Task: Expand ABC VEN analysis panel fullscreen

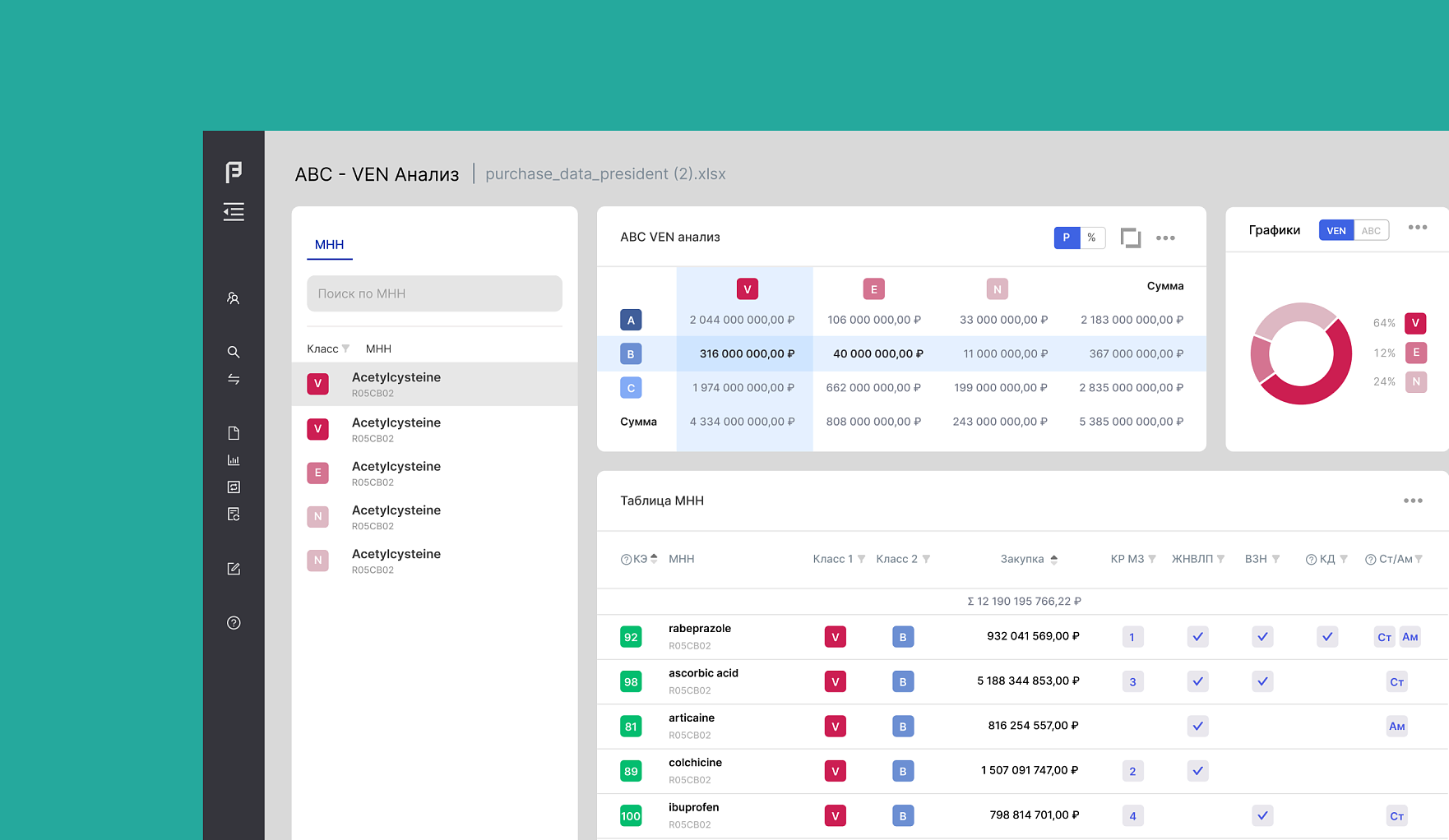Action: click(1131, 238)
